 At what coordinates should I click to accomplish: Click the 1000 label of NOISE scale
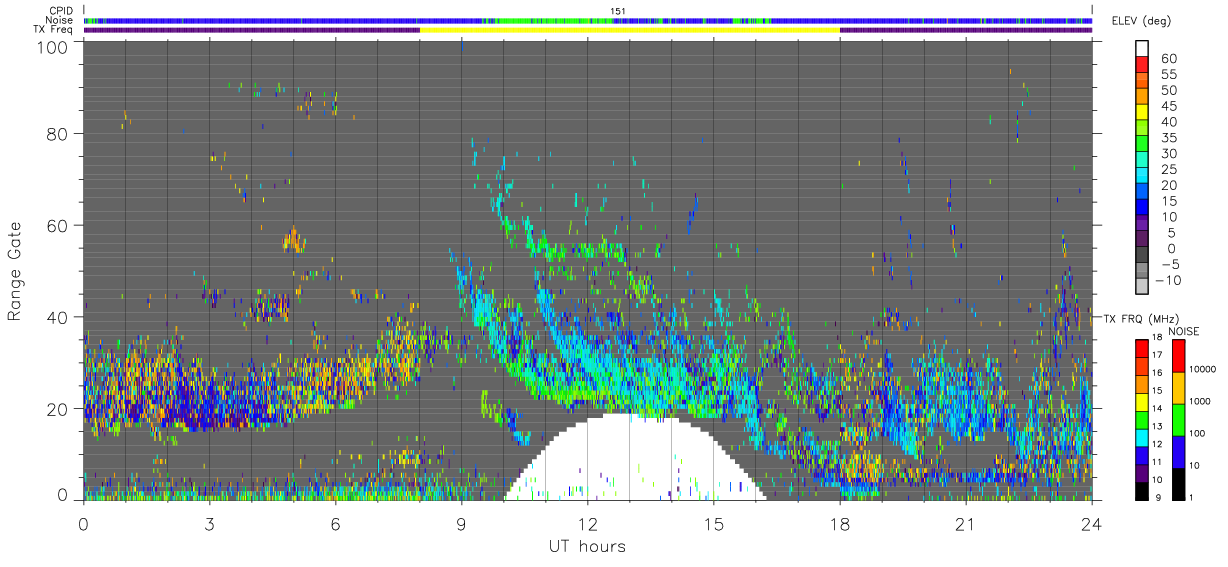[x=1200, y=402]
